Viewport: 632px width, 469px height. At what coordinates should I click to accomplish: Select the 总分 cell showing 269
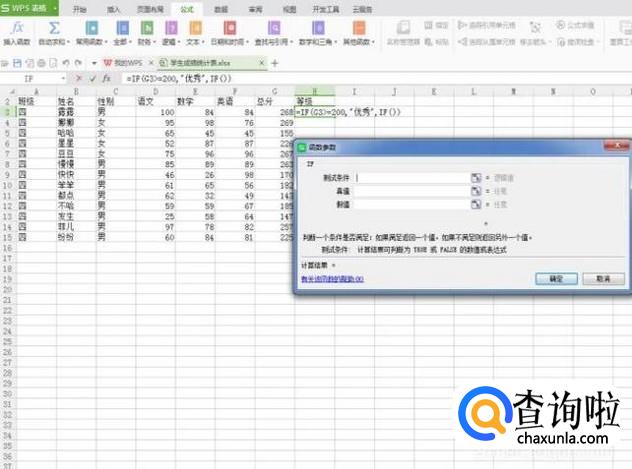tap(274, 122)
